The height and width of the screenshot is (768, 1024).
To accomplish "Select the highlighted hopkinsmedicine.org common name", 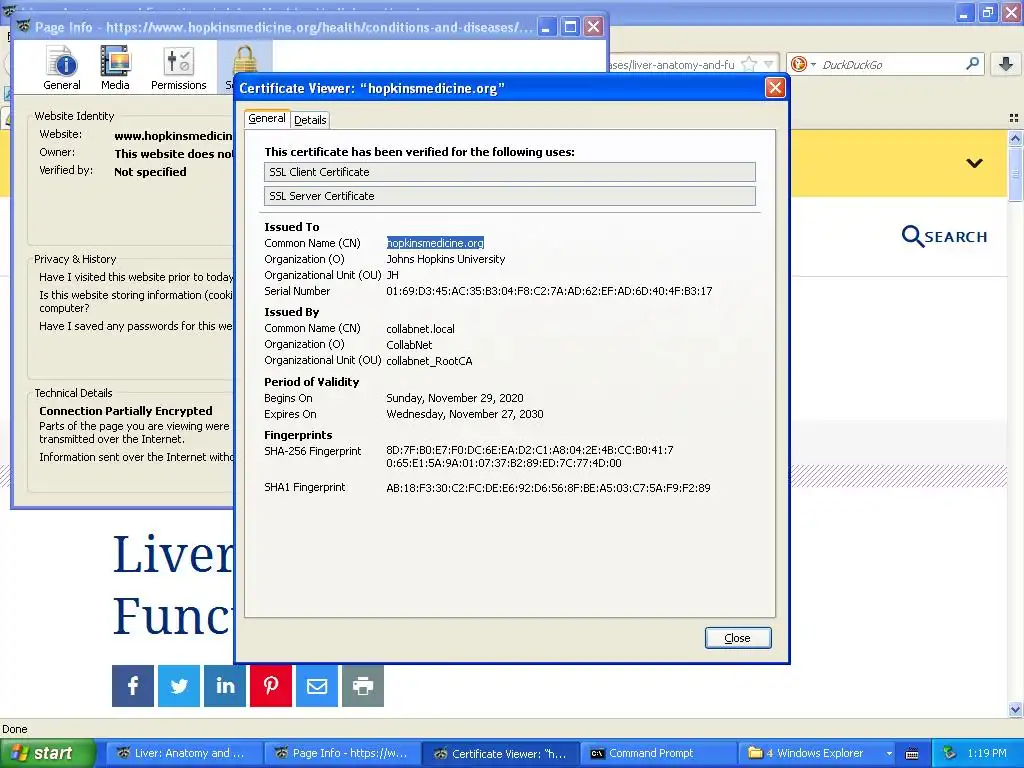I will click(435, 243).
